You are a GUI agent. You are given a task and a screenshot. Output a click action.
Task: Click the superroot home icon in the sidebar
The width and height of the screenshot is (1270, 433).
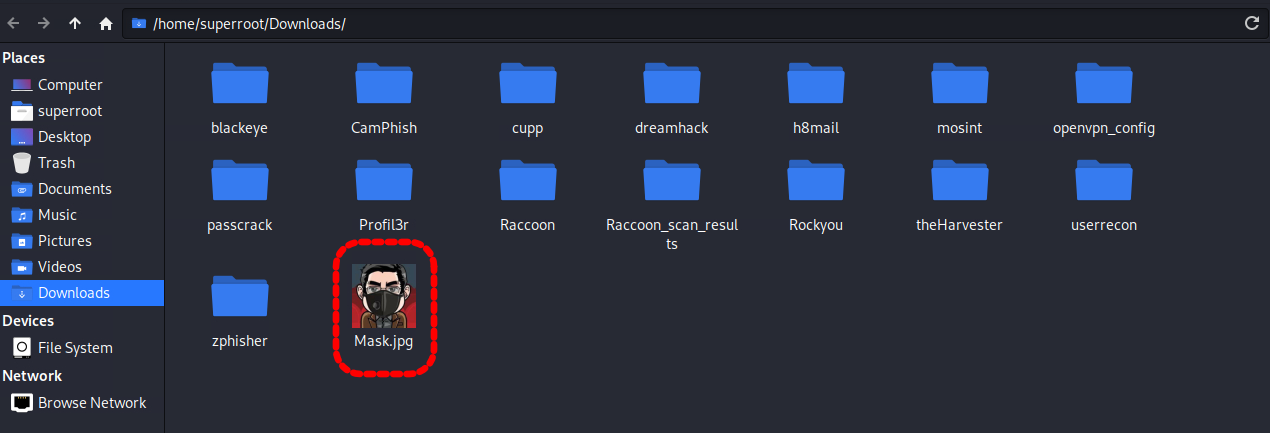point(22,111)
